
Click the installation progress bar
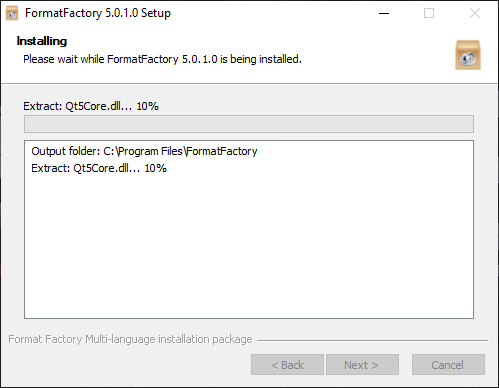coord(249,124)
